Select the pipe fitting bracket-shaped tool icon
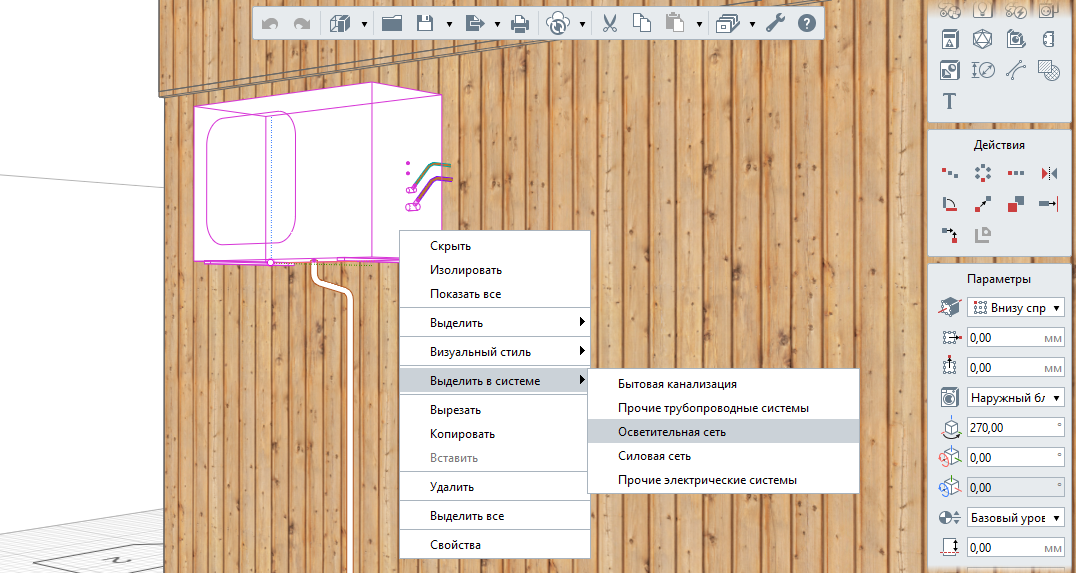Screen dimensions: 1076x573 (x=1049, y=39)
